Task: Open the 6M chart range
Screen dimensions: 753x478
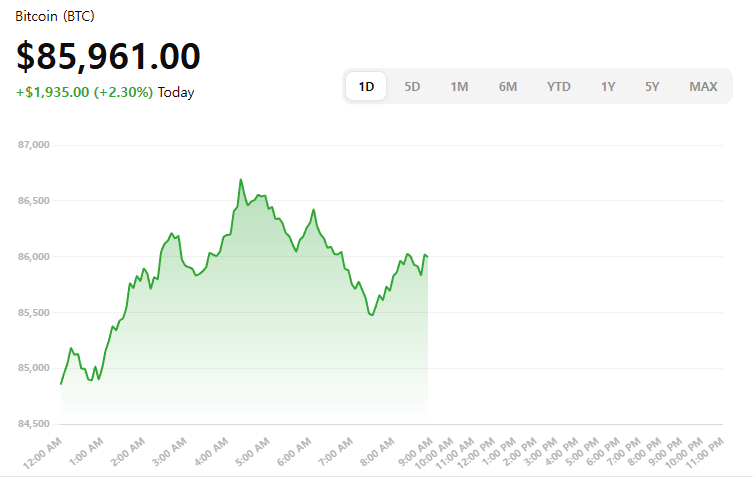Action: (508, 87)
